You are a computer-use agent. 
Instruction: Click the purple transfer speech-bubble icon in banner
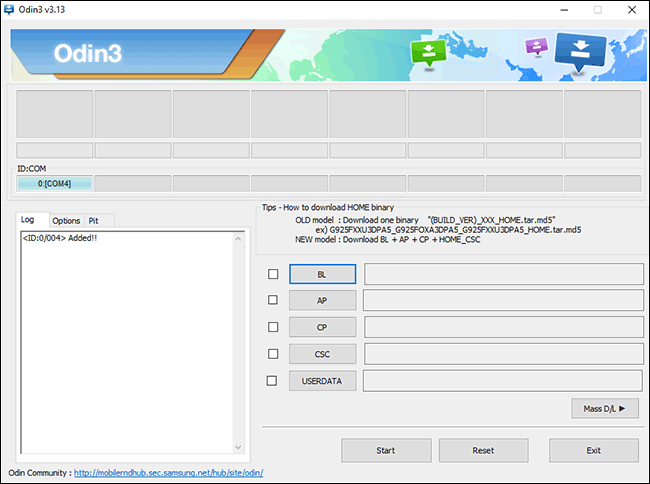tap(536, 46)
